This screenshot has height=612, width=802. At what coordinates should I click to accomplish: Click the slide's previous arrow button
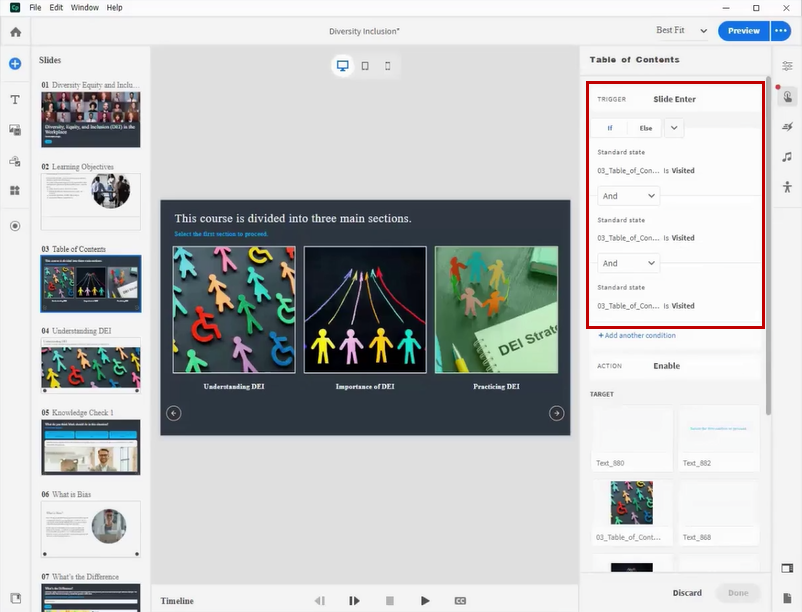[174, 413]
